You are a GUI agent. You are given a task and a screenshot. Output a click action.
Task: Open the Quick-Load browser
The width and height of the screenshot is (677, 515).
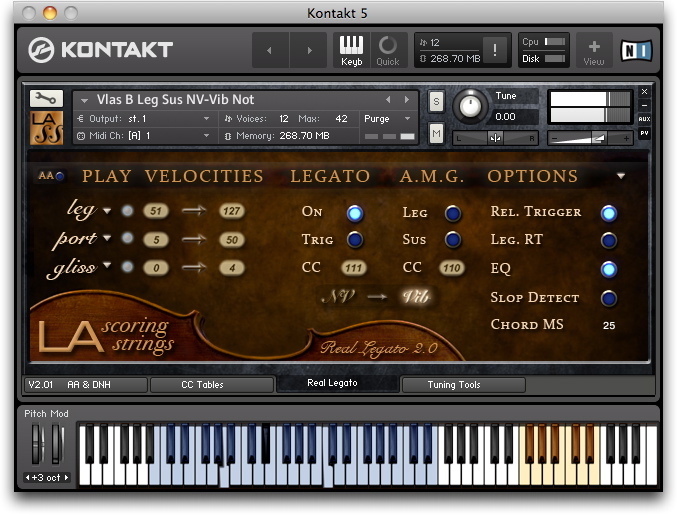(388, 50)
